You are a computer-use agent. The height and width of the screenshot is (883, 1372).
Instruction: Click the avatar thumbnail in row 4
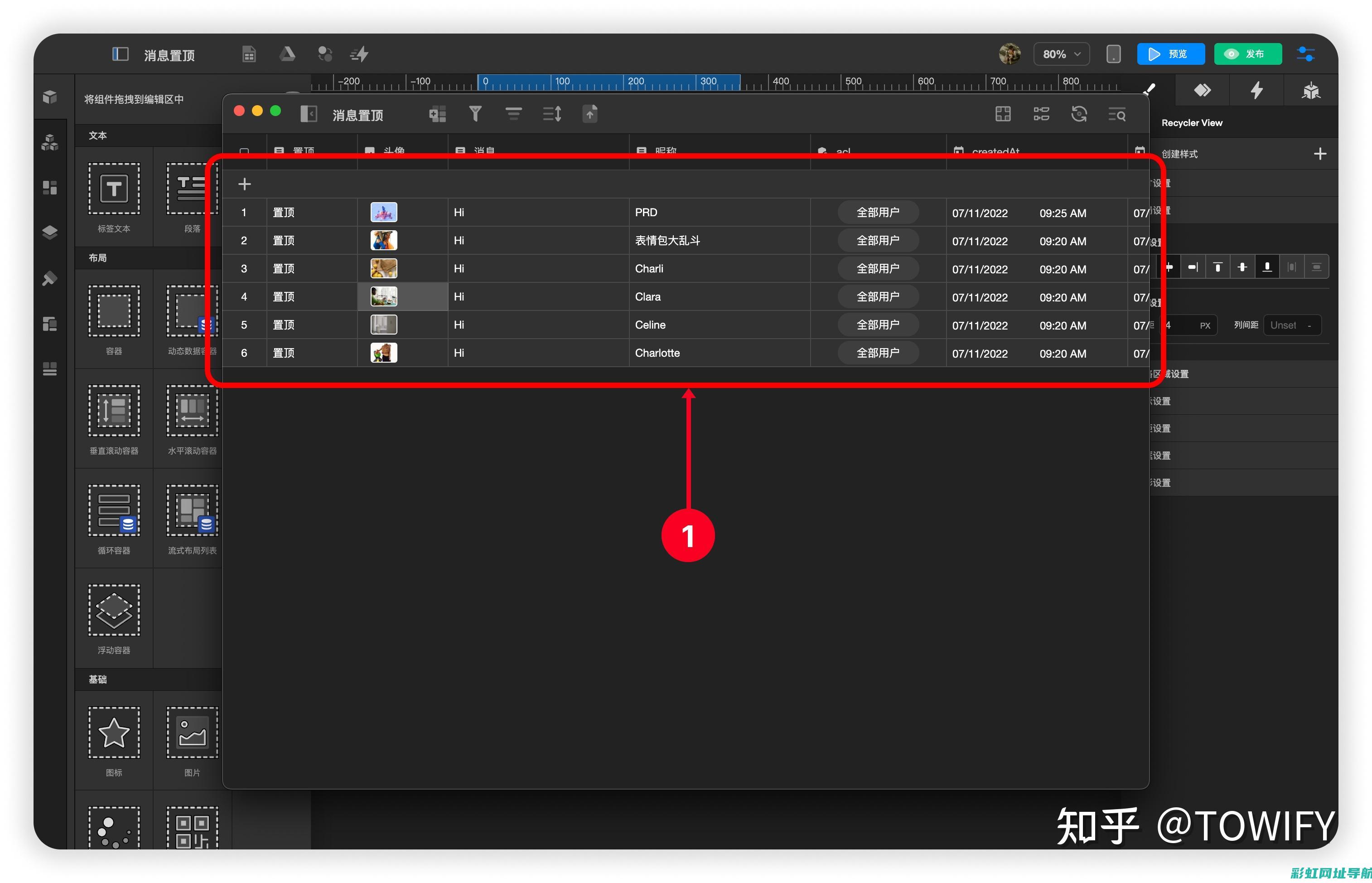coord(383,296)
